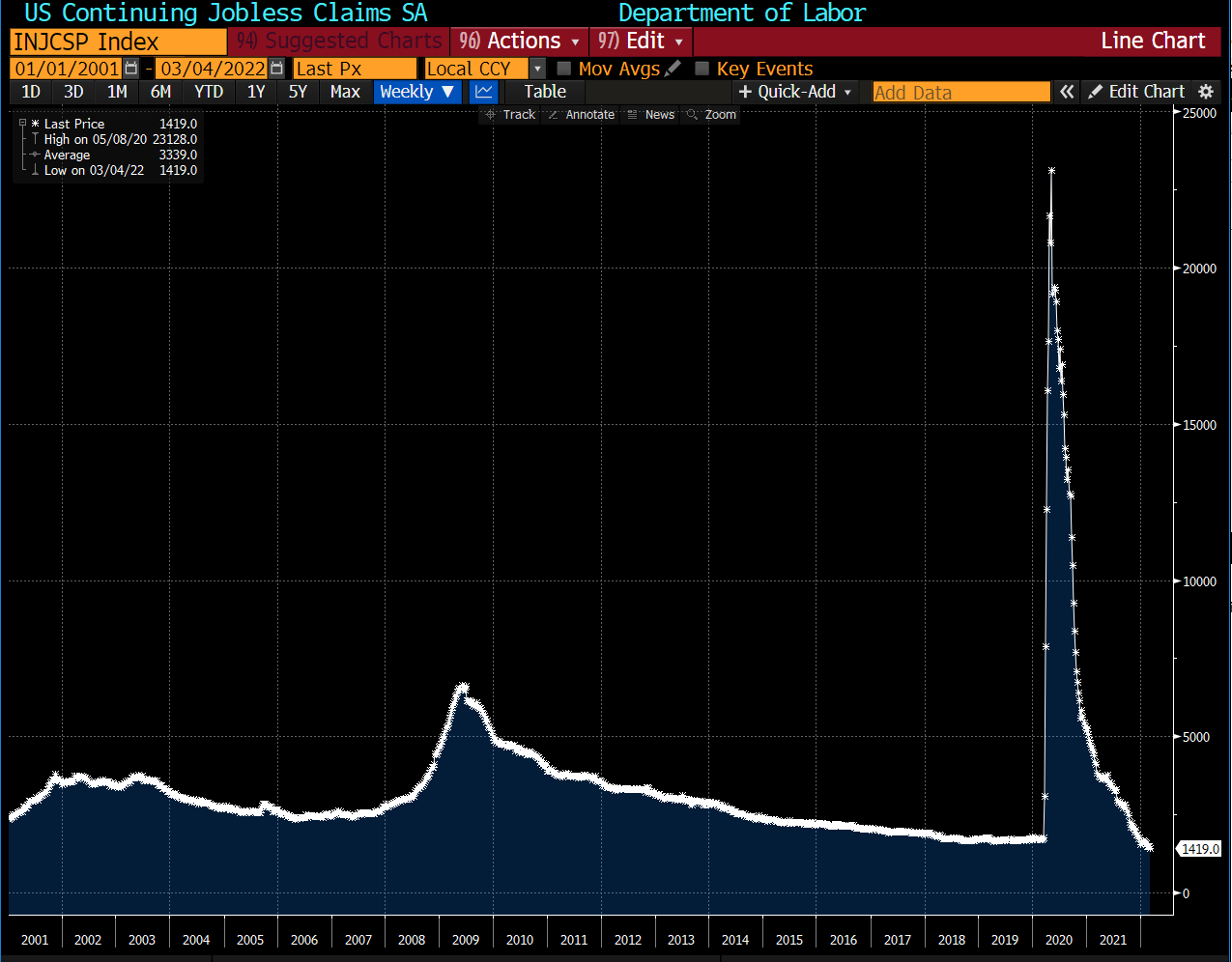The height and width of the screenshot is (962, 1232).
Task: Select the Annotate tool
Action: pos(581,115)
